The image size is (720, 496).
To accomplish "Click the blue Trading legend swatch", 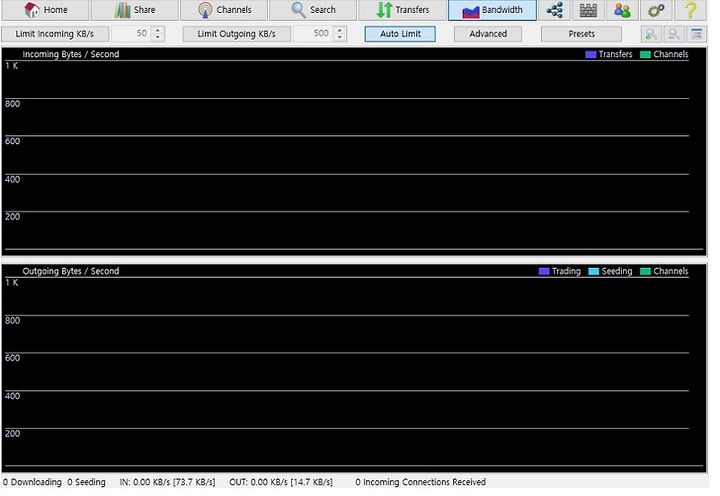I will click(x=544, y=271).
